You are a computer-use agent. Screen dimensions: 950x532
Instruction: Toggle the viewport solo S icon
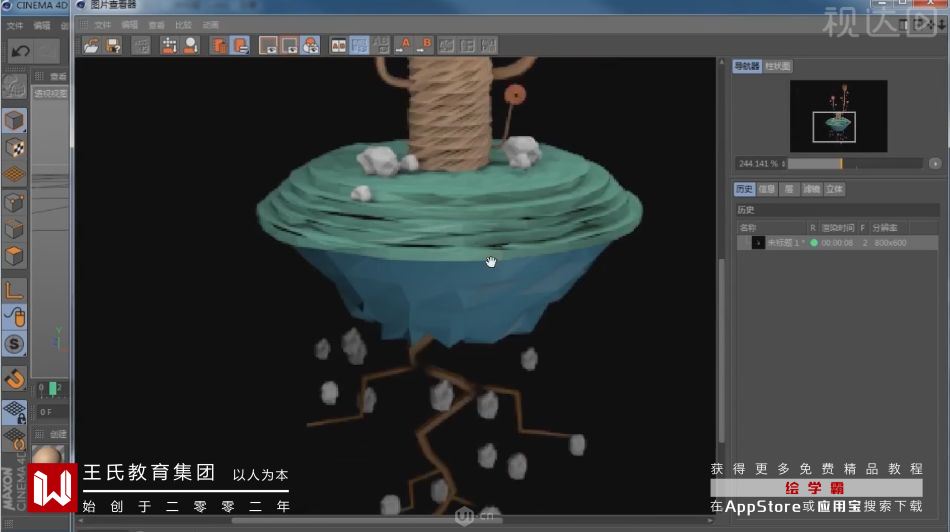[14, 344]
